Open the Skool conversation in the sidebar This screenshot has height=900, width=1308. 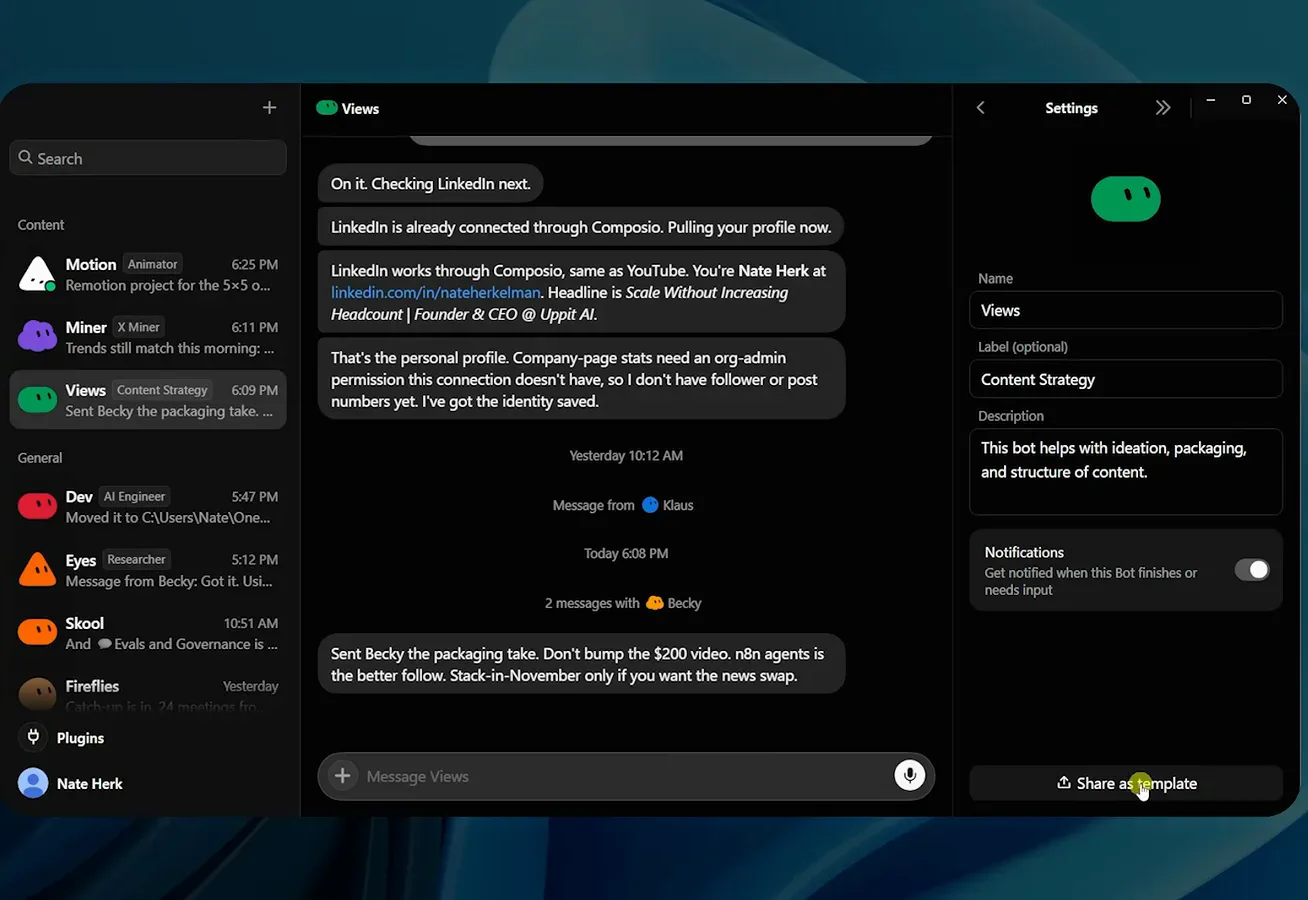click(148, 632)
